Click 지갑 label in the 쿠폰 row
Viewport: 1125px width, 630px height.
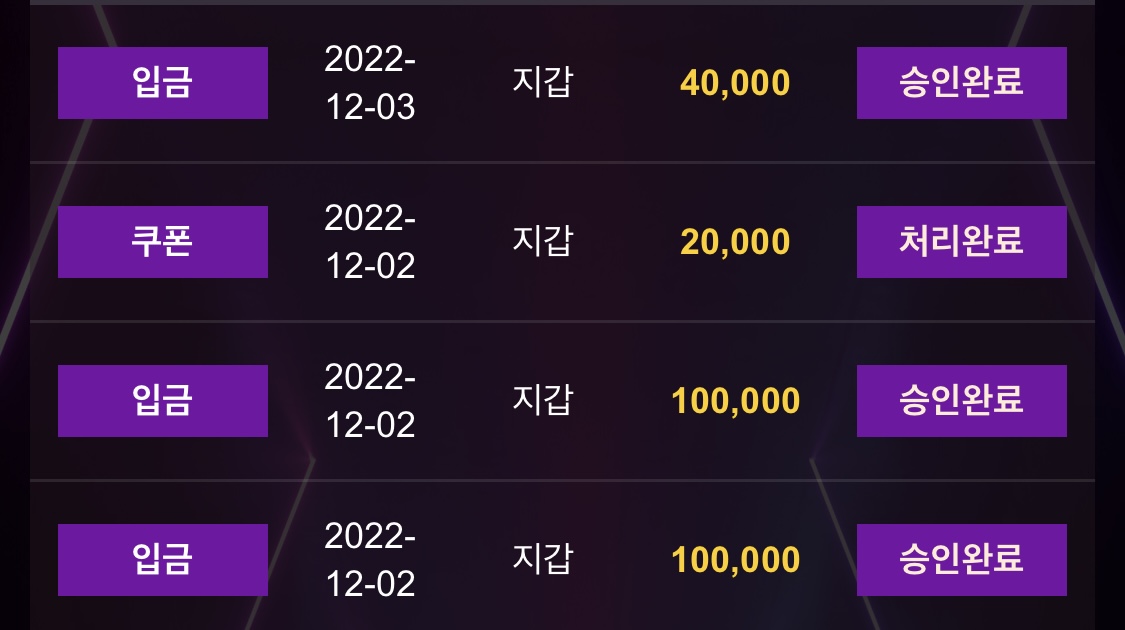coord(542,240)
